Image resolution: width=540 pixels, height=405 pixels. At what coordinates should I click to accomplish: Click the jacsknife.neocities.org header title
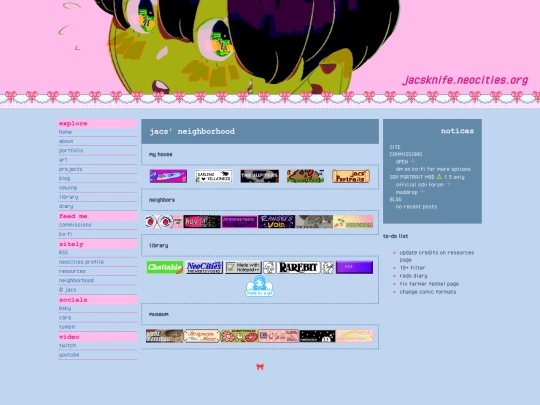[465, 80]
